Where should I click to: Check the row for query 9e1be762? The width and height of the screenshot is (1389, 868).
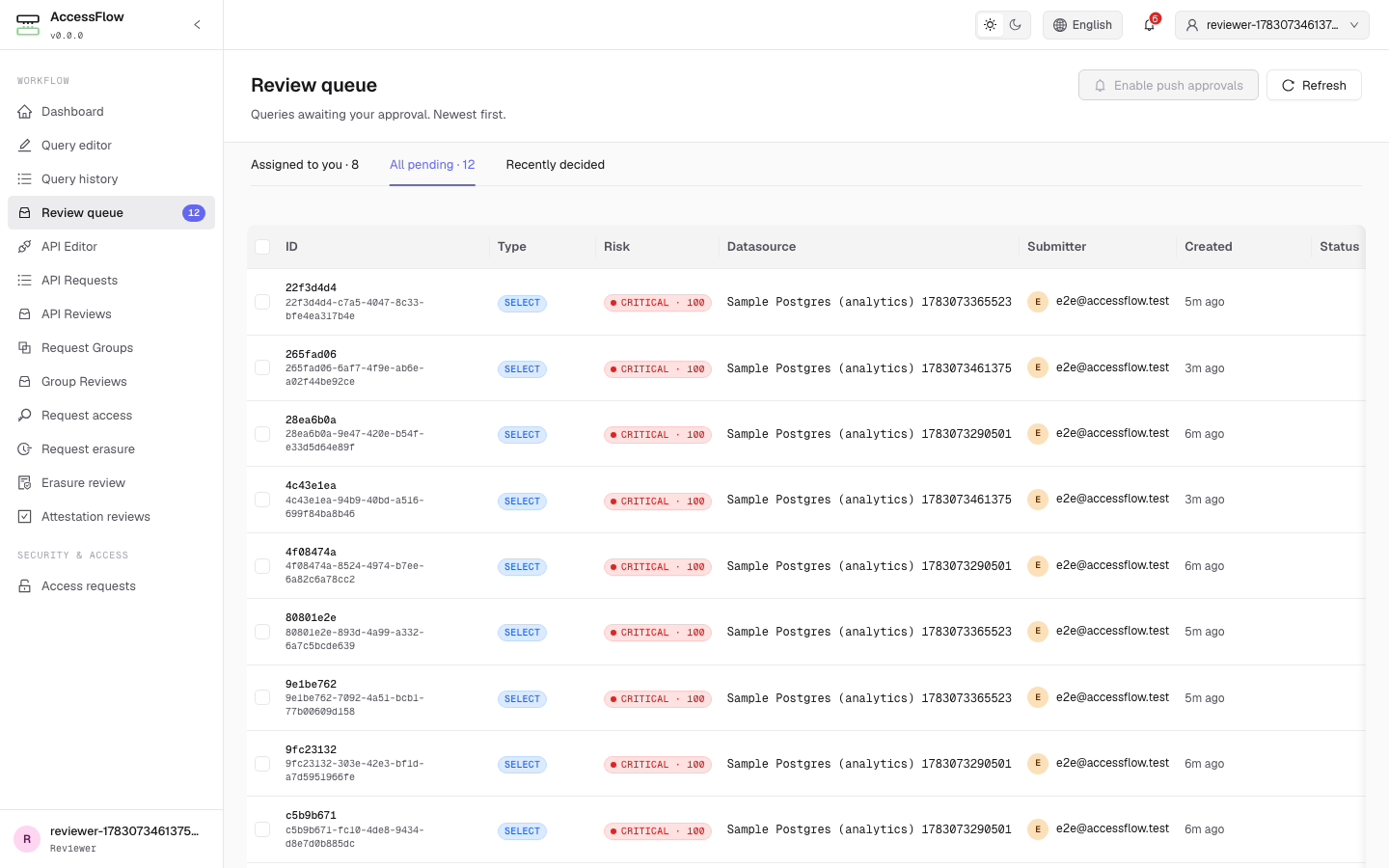point(262,697)
